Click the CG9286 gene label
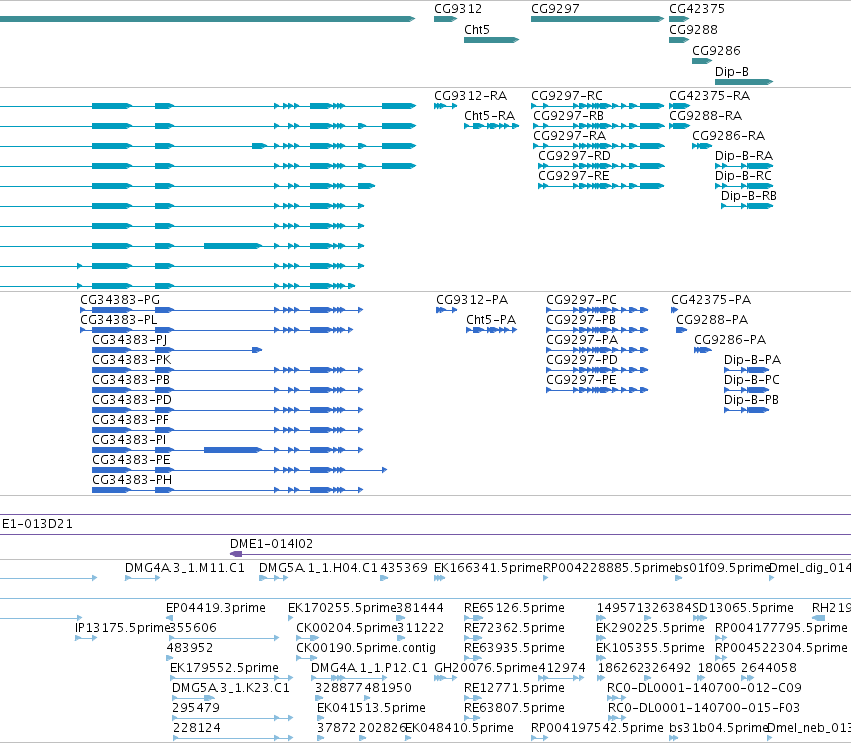The width and height of the screenshot is (851, 743). click(x=716, y=51)
